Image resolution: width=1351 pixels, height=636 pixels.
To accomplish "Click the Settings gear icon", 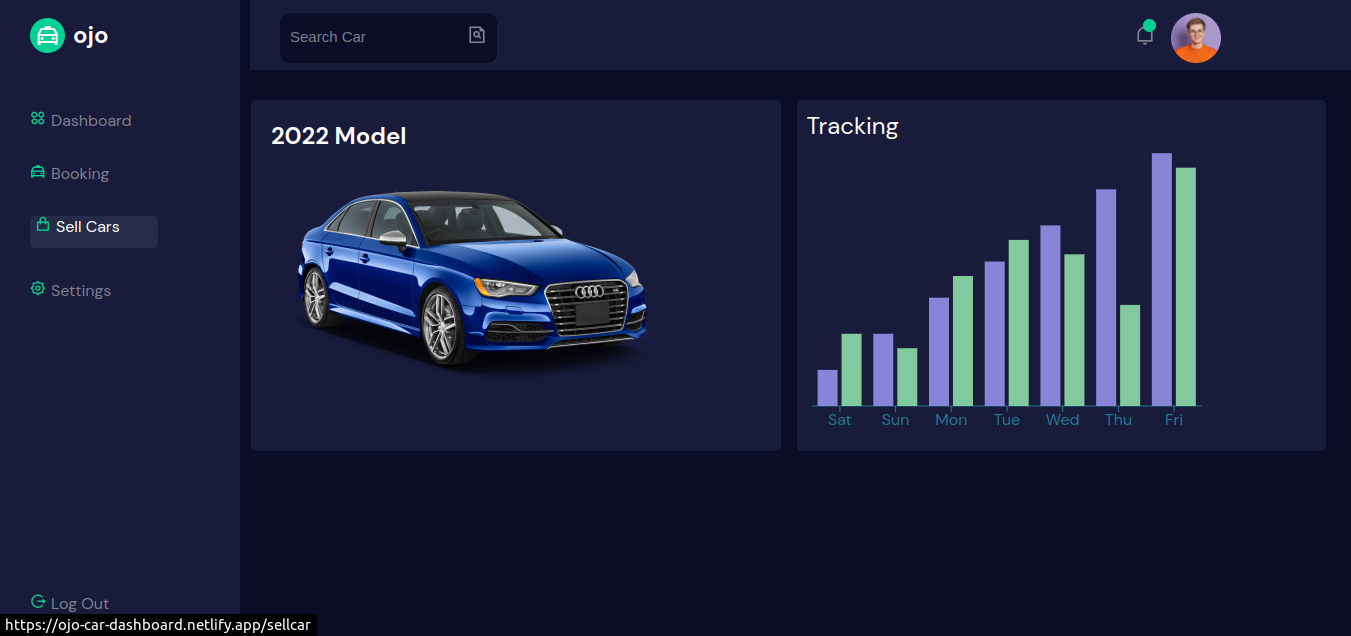I will click(x=38, y=288).
